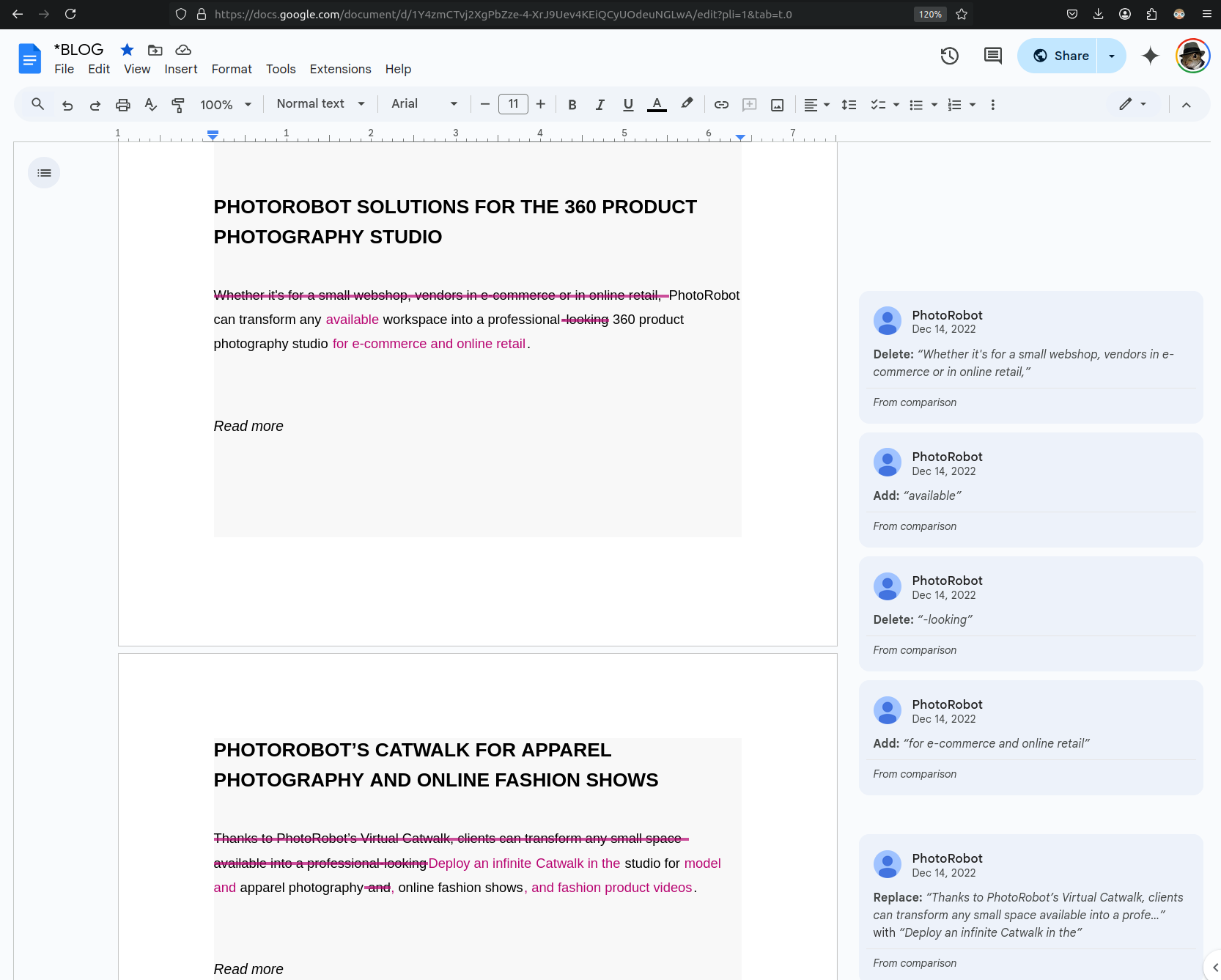Add a comment from toolbar
Viewport: 1221px width, 980px height.
[749, 105]
